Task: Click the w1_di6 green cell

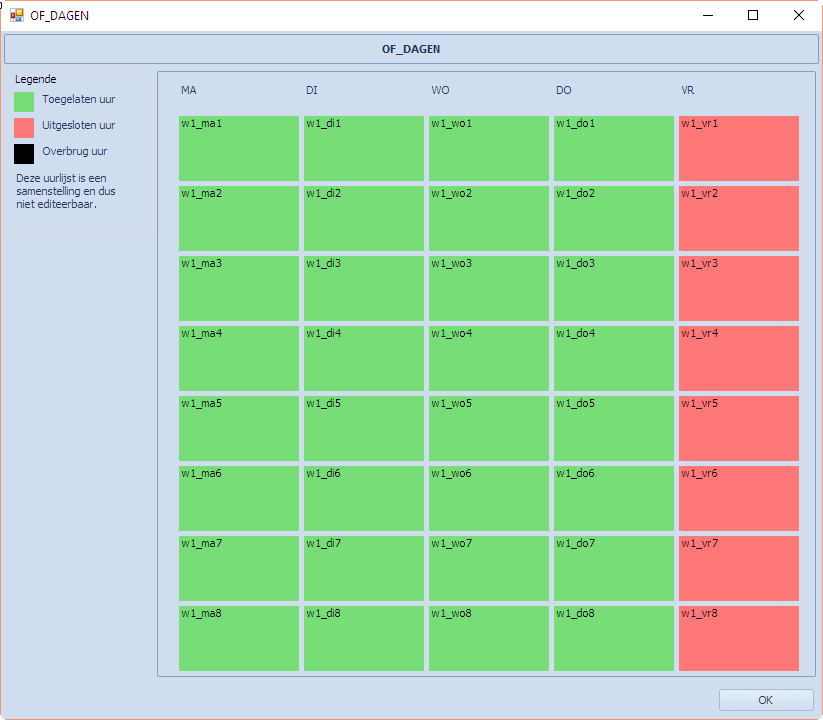Action: pos(364,498)
